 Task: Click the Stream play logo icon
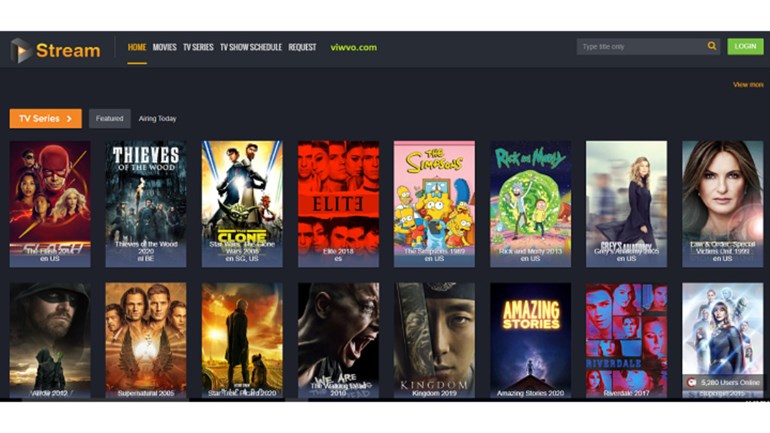(x=21, y=51)
